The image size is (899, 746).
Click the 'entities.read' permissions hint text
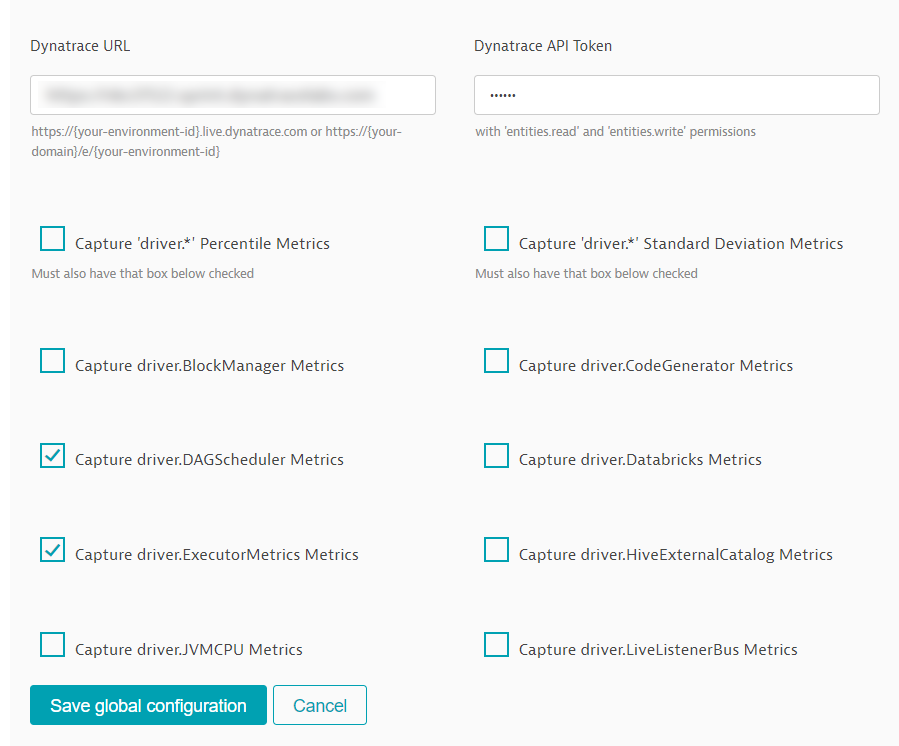coord(615,132)
